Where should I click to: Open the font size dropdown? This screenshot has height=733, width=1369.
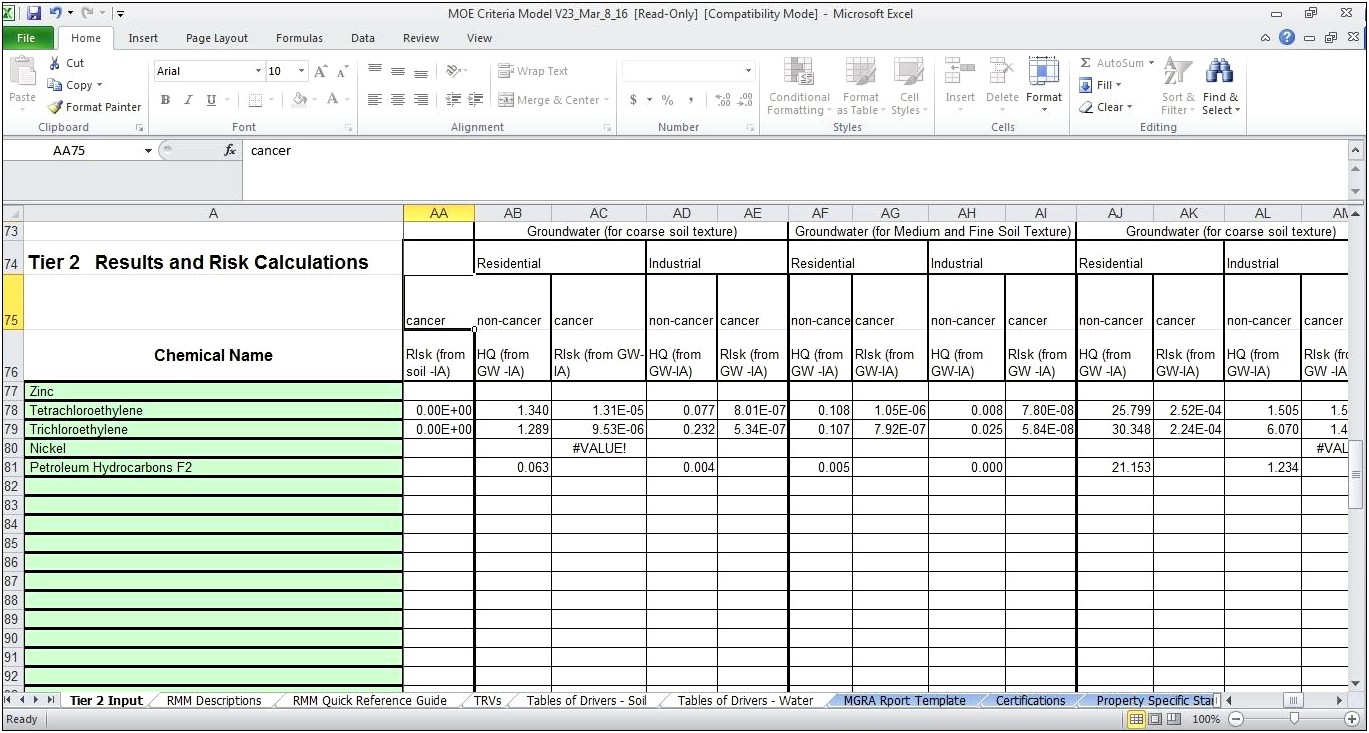point(302,71)
